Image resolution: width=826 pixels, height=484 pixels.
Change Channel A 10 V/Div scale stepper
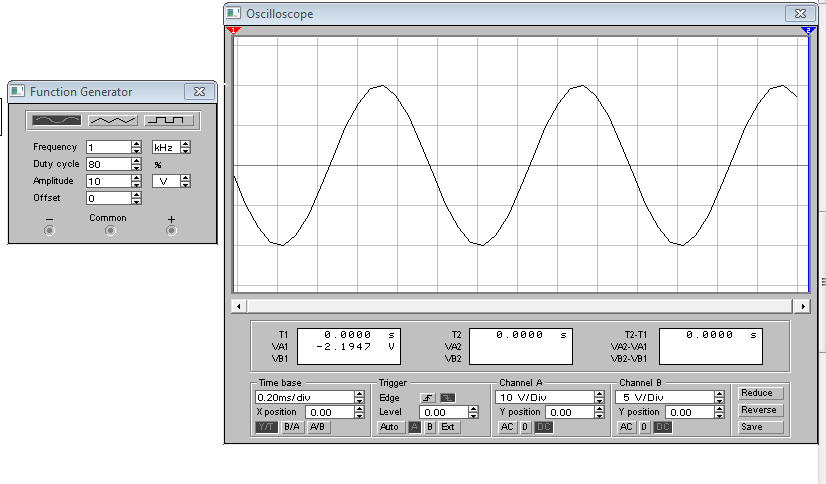599,397
